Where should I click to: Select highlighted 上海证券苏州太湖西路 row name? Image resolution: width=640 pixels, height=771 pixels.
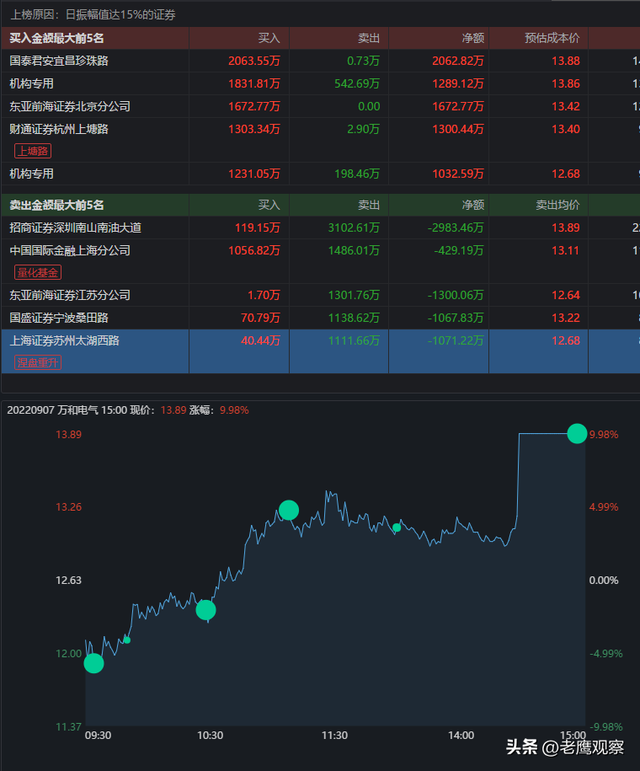64,341
